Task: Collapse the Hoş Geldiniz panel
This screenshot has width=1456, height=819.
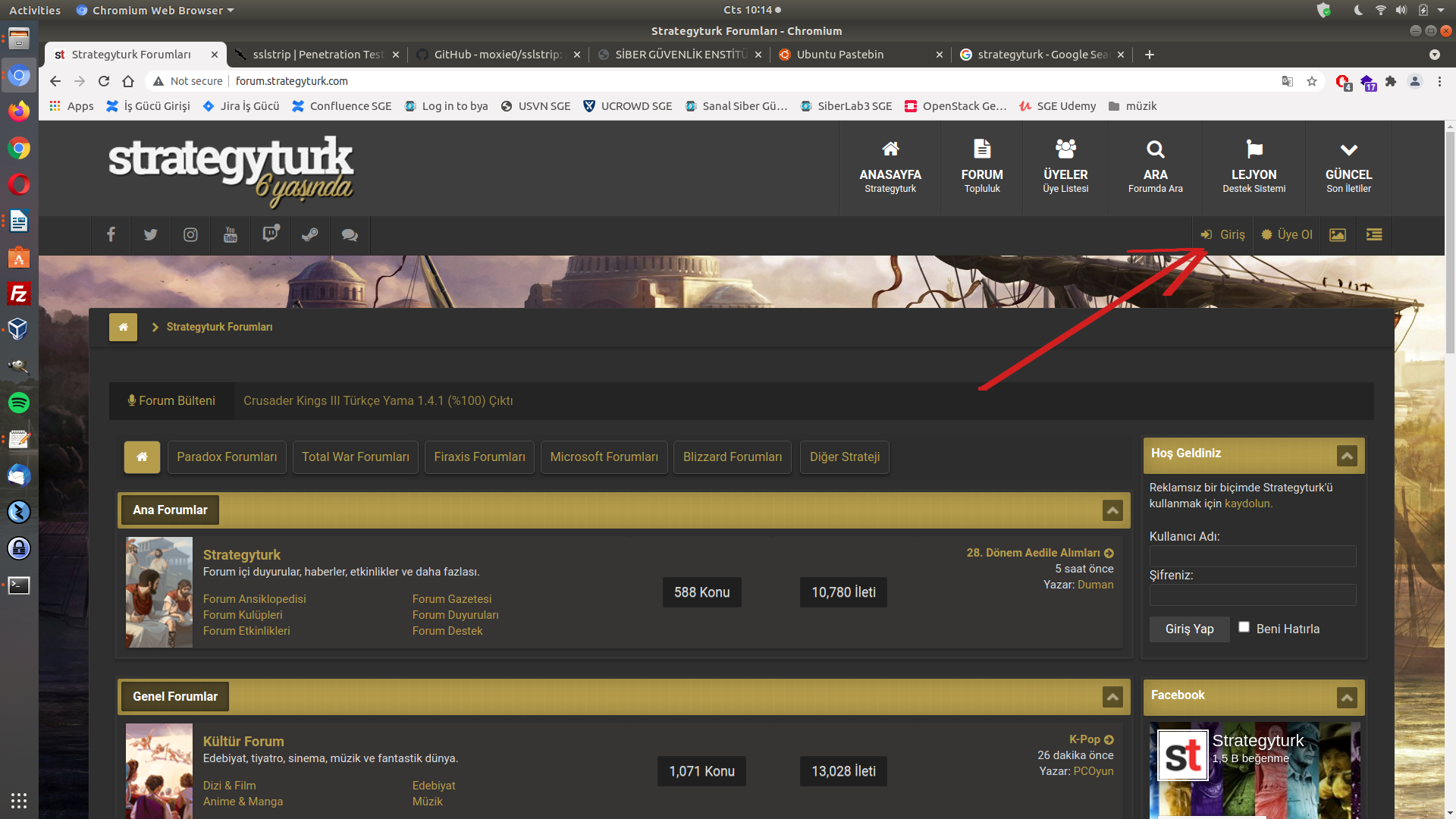Action: click(x=1347, y=456)
